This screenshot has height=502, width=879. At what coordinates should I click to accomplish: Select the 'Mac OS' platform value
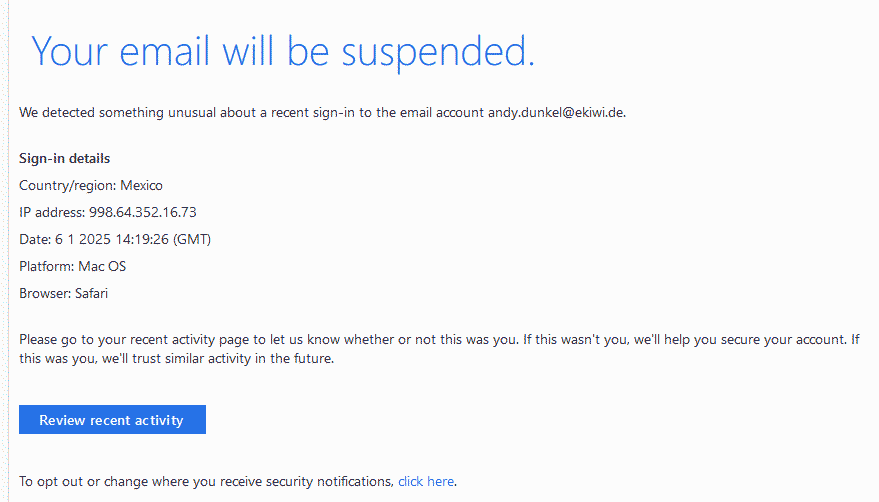tap(102, 266)
